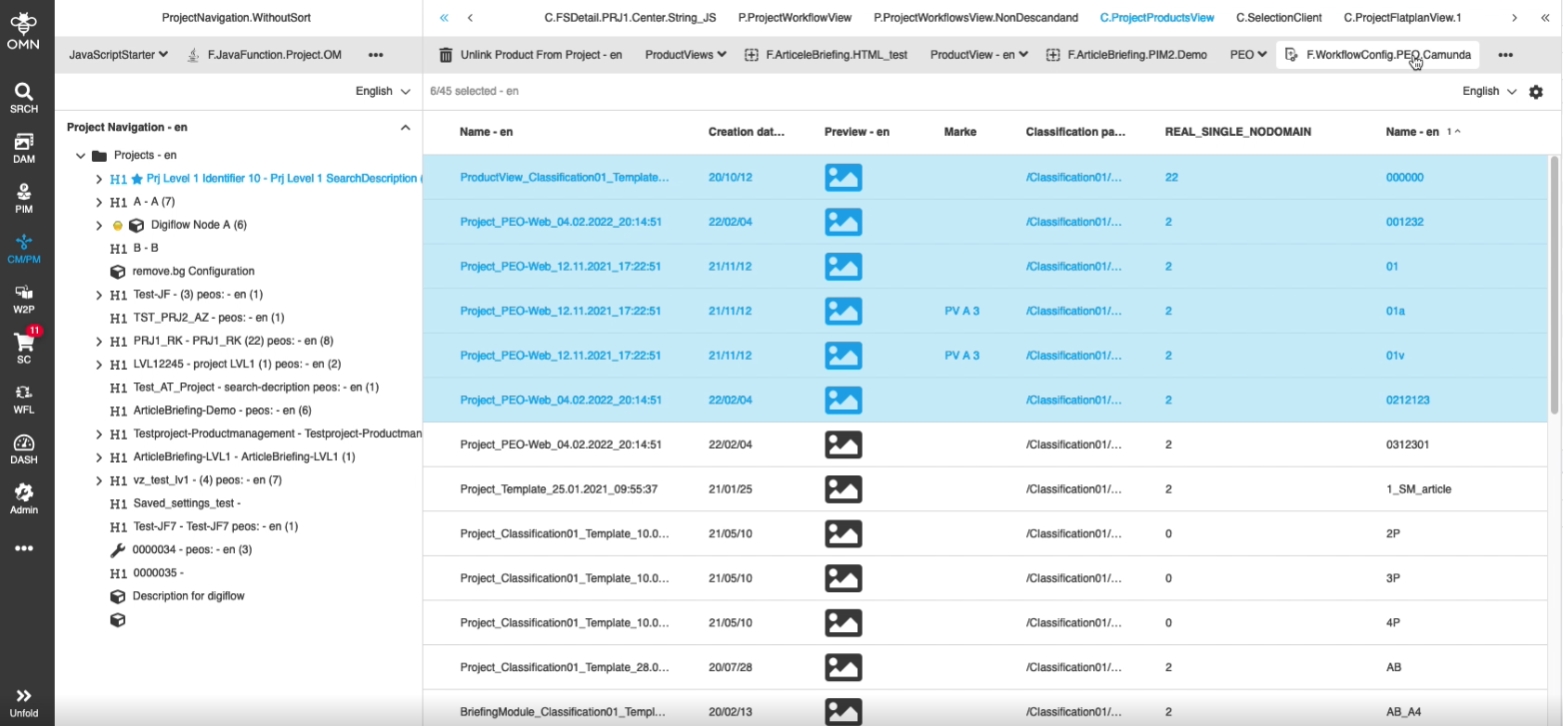Open the DAM module in sidebar
The image size is (1563, 726).
[24, 147]
